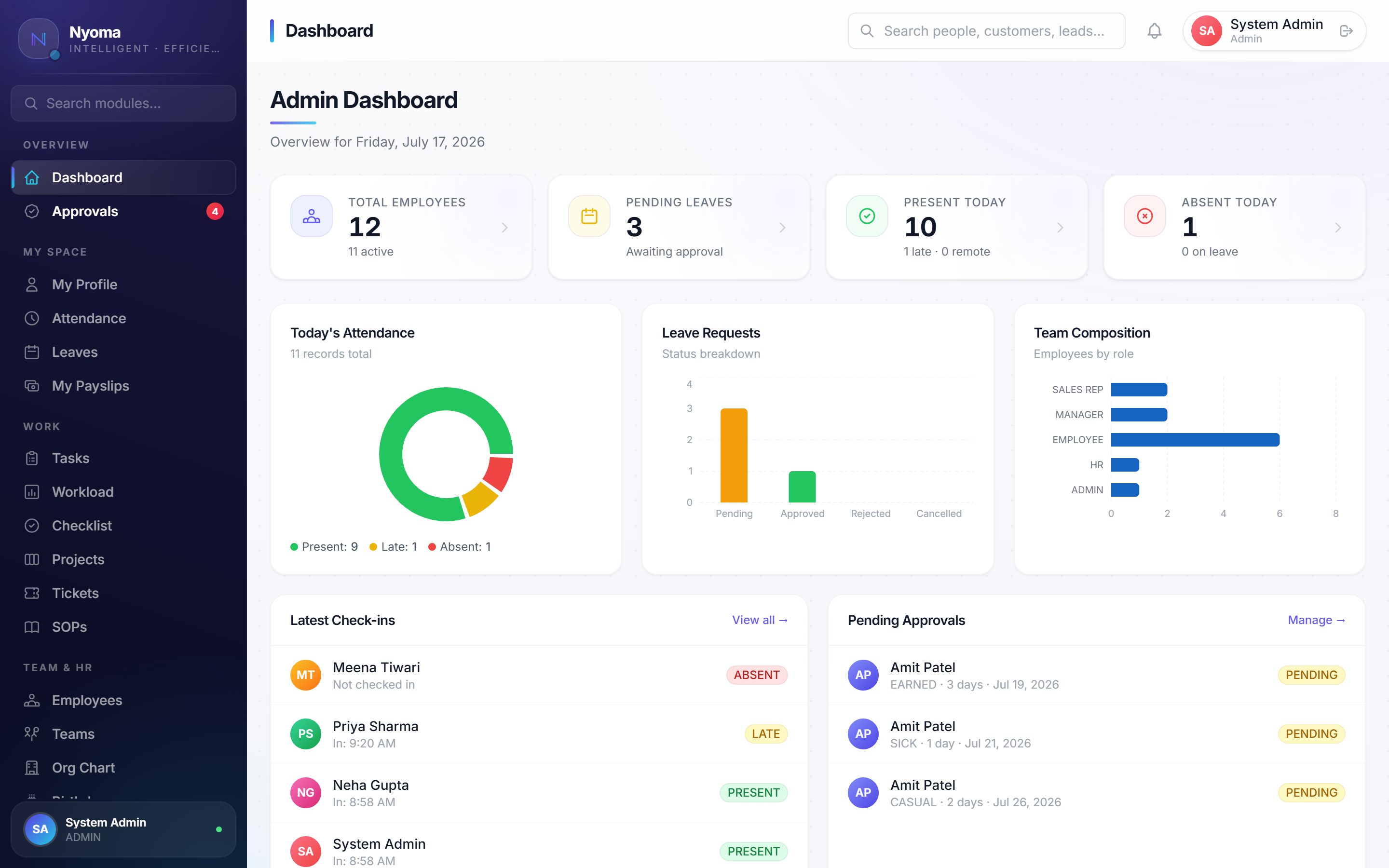The image size is (1389, 868).
Task: Click the logout icon next to System Admin
Action: click(1346, 31)
